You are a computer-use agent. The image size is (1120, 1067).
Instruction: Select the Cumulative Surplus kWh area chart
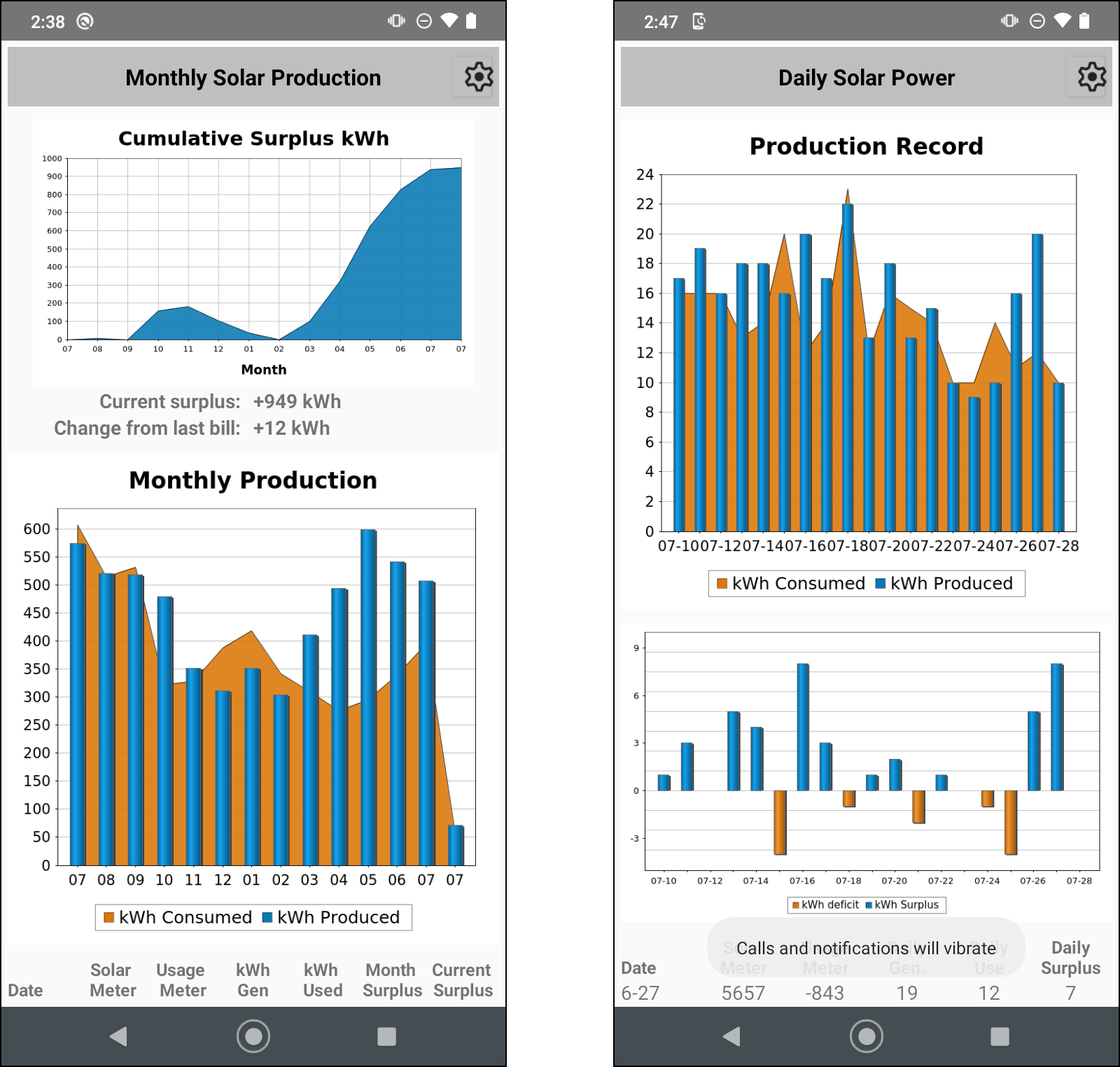click(253, 253)
